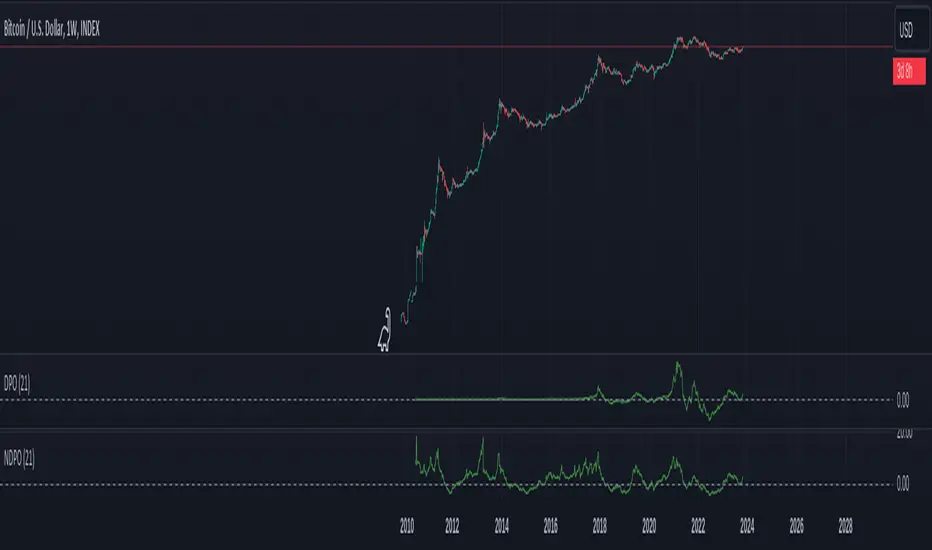932x550 pixels.
Task: Click the Bitcoin / U.S. Dollar symbol title
Action: click(52, 29)
